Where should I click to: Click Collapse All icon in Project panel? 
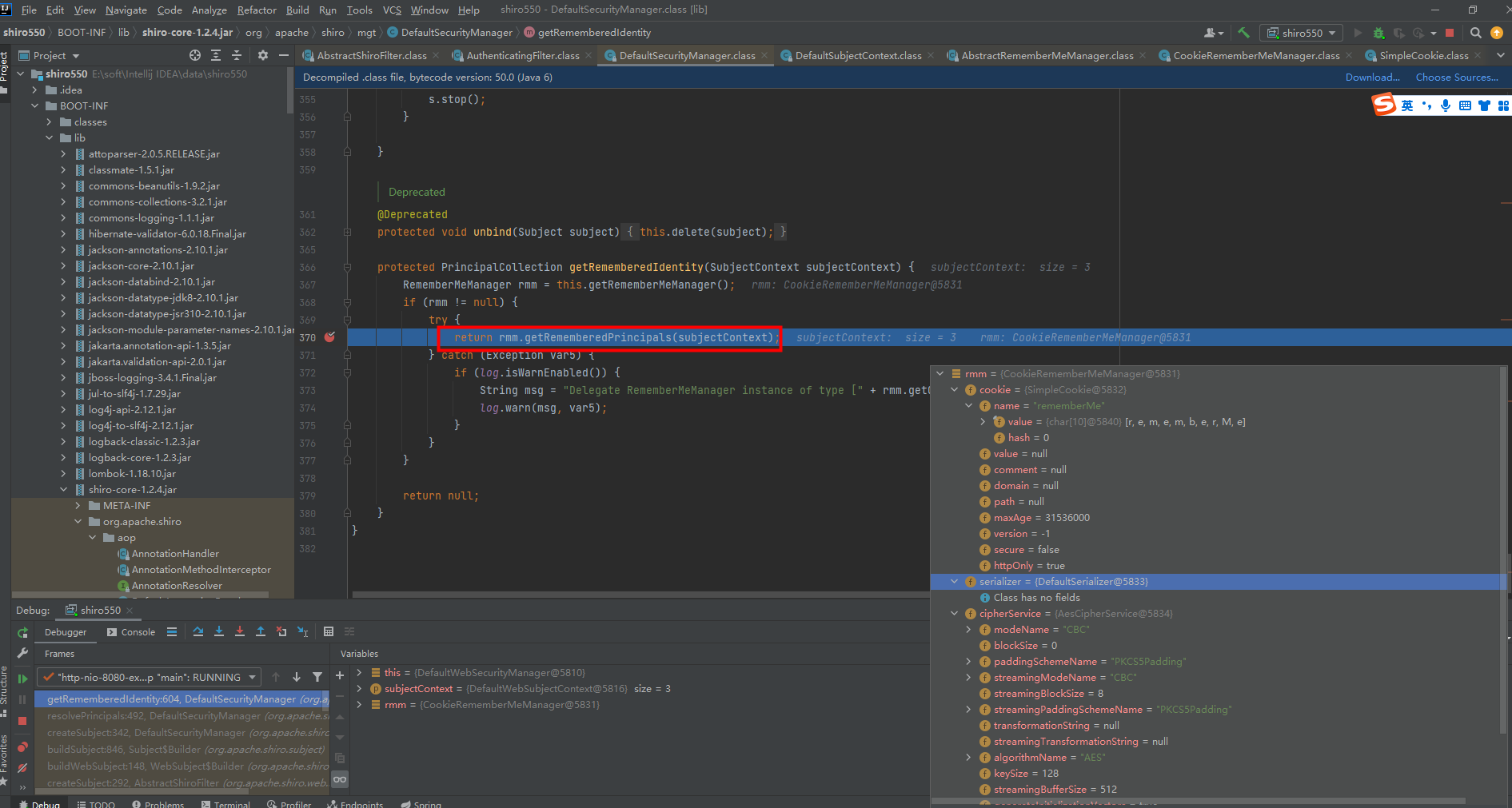237,55
